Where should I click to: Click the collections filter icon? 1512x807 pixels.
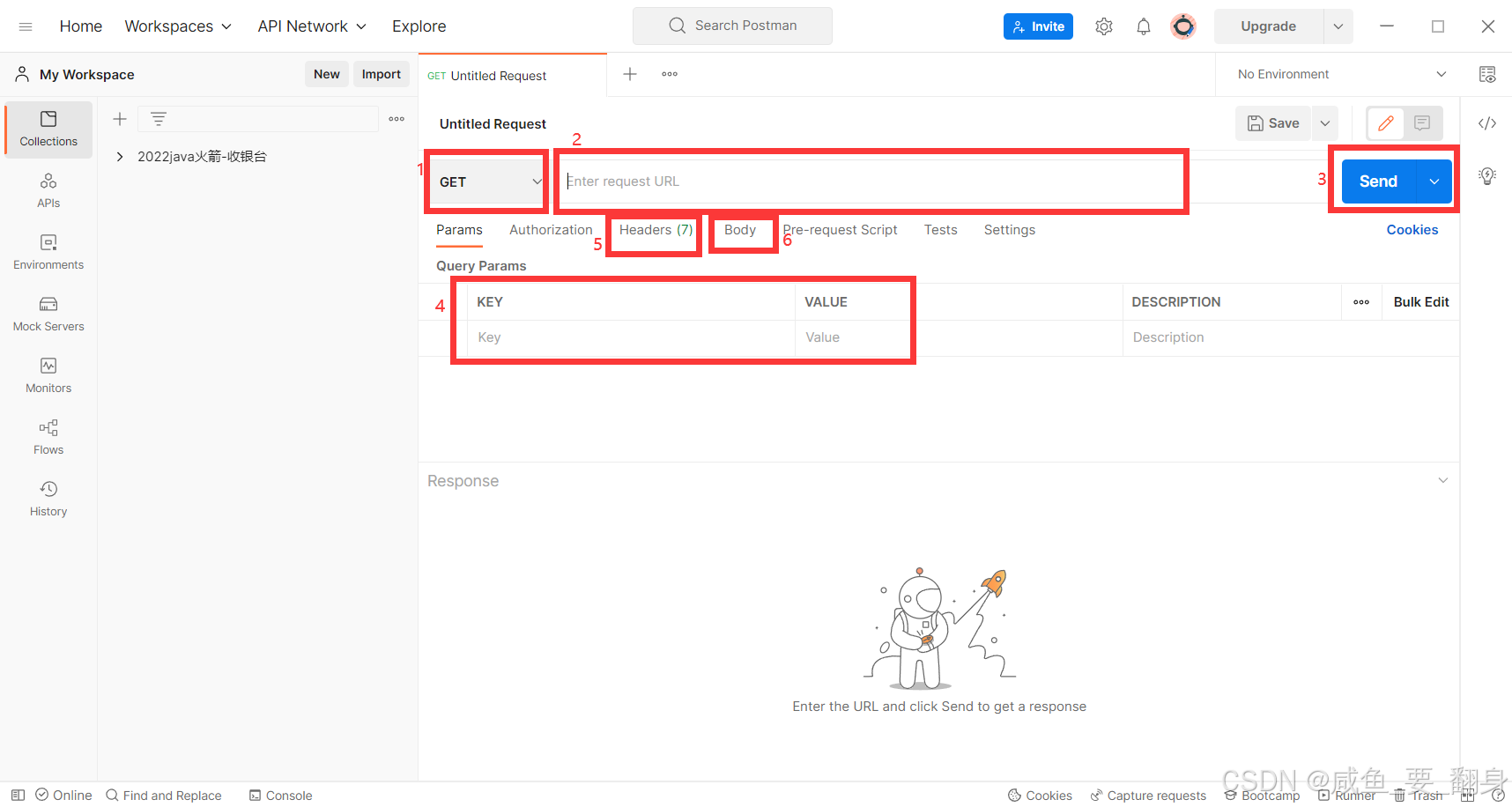pyautogui.click(x=159, y=119)
